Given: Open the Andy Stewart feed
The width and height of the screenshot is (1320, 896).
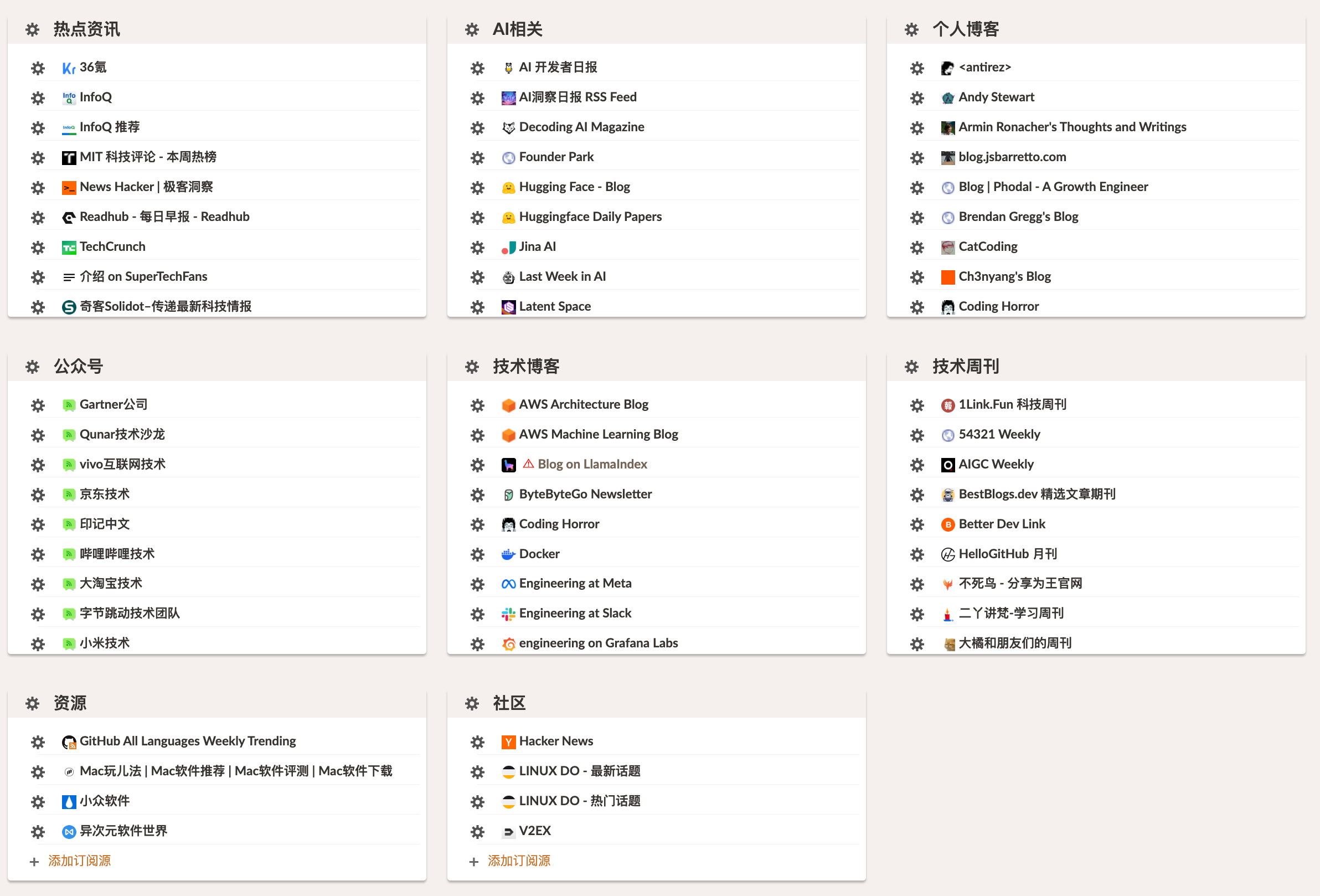Looking at the screenshot, I should (x=996, y=97).
